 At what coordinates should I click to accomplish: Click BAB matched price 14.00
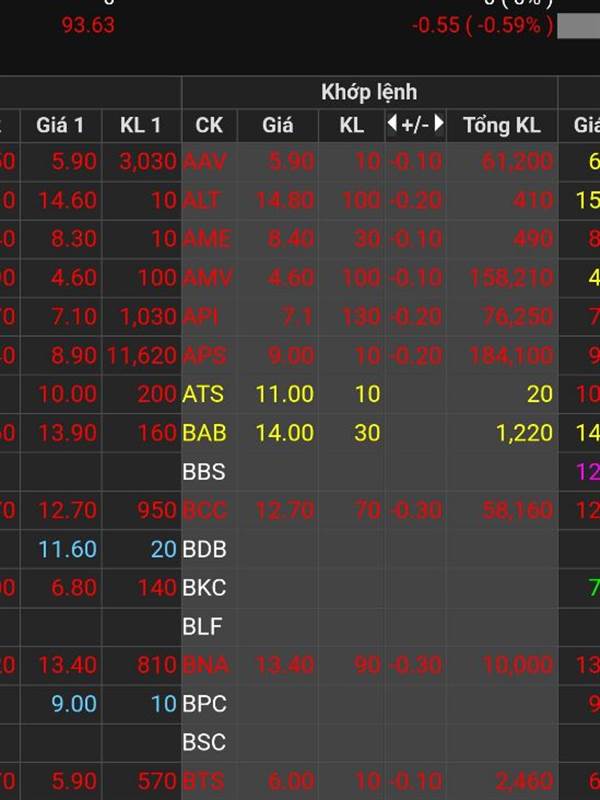285,433
